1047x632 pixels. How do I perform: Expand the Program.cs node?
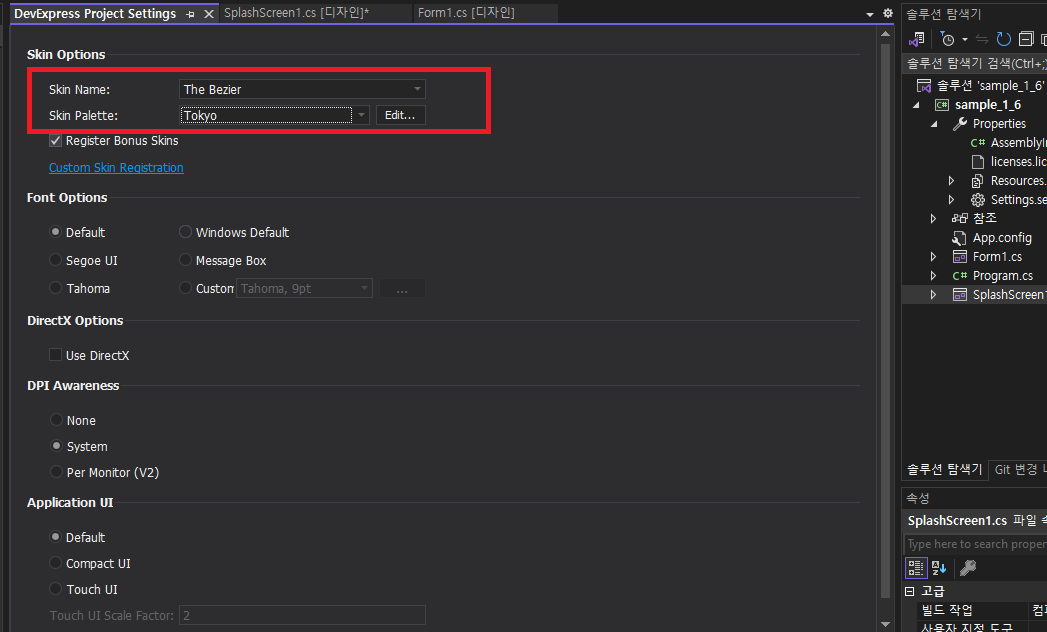coord(933,276)
